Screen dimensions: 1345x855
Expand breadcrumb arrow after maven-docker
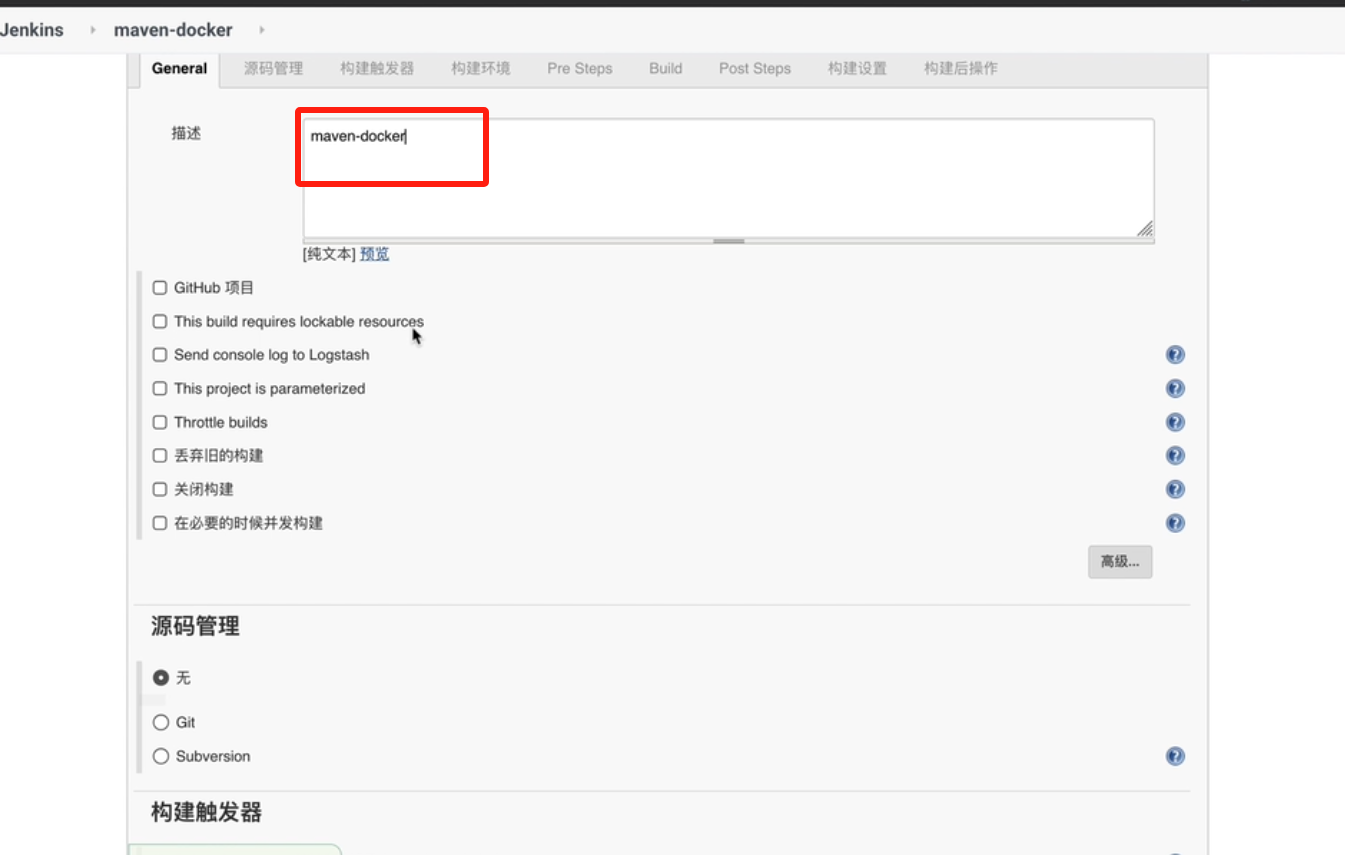point(262,30)
